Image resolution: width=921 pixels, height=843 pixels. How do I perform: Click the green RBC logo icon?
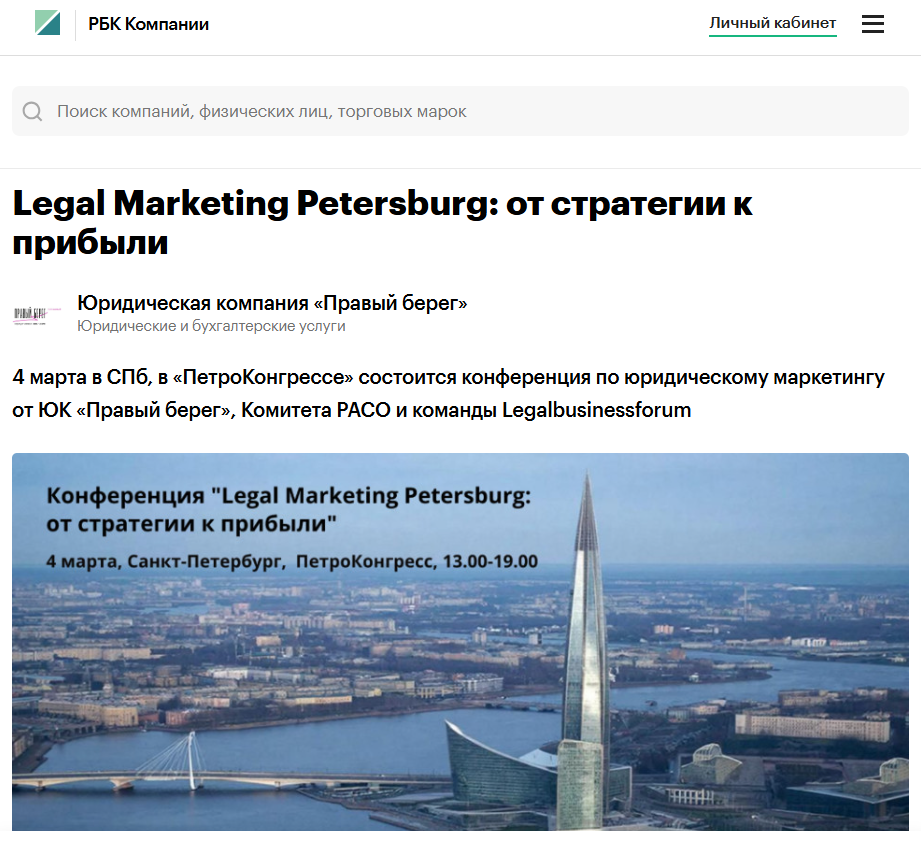point(47,23)
